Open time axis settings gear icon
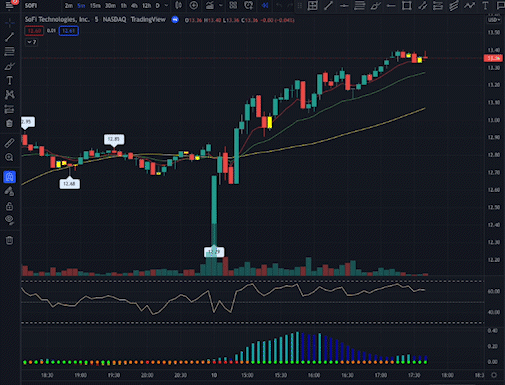This screenshot has width=505, height=385. point(494,375)
